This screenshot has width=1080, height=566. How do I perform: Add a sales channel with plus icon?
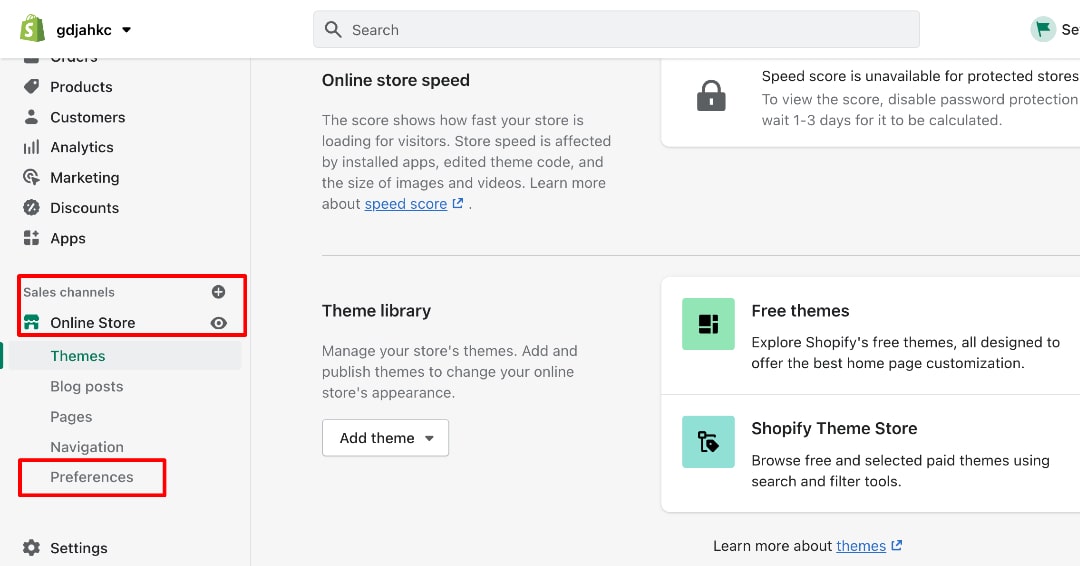tap(218, 292)
